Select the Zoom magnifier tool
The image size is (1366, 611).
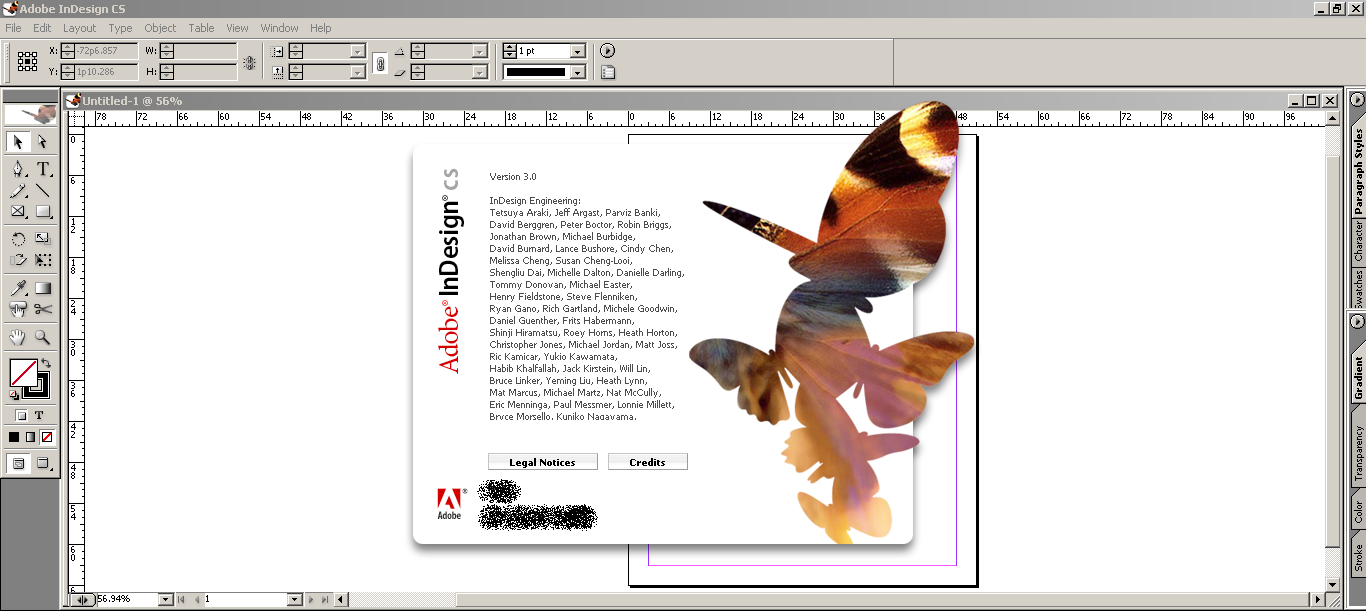click(x=43, y=337)
